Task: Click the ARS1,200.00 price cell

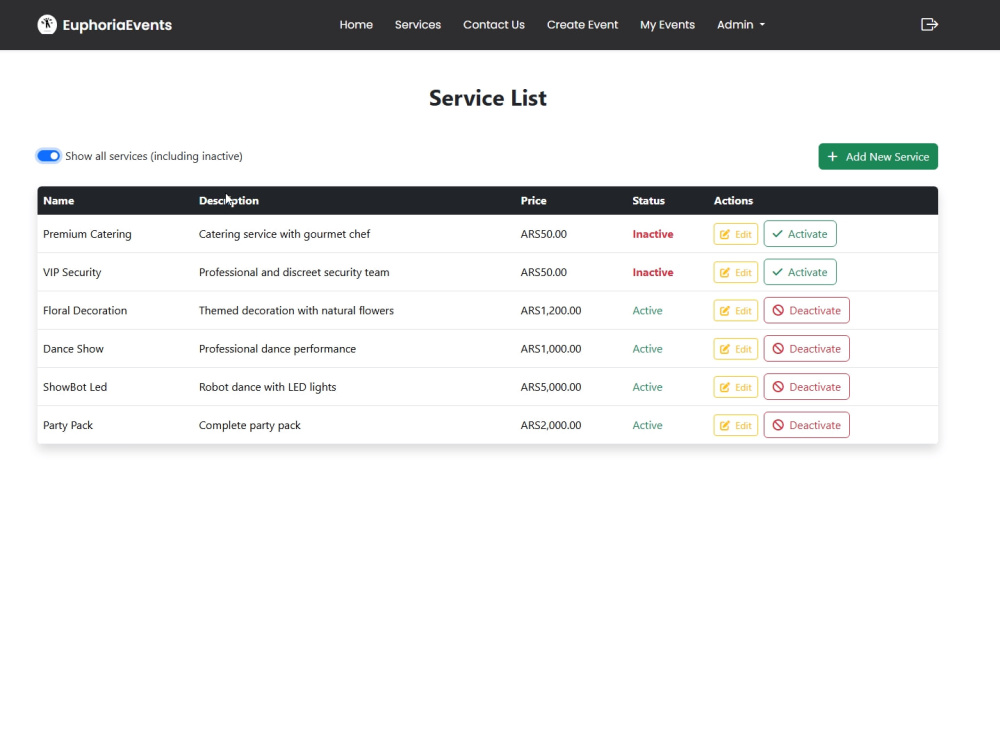Action: (x=551, y=310)
